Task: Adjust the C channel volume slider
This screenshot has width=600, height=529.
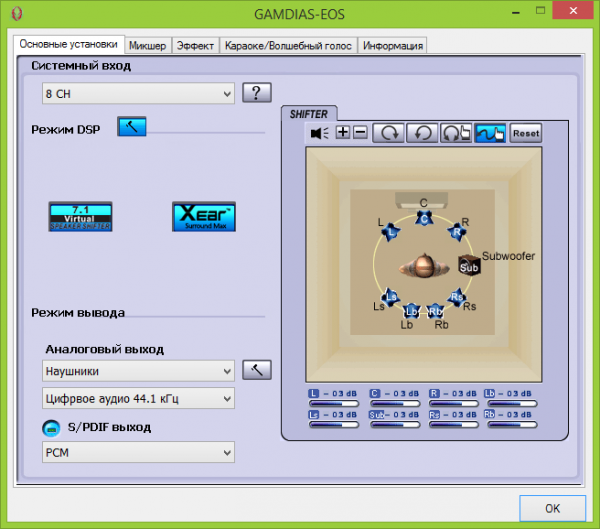Action: [395, 403]
